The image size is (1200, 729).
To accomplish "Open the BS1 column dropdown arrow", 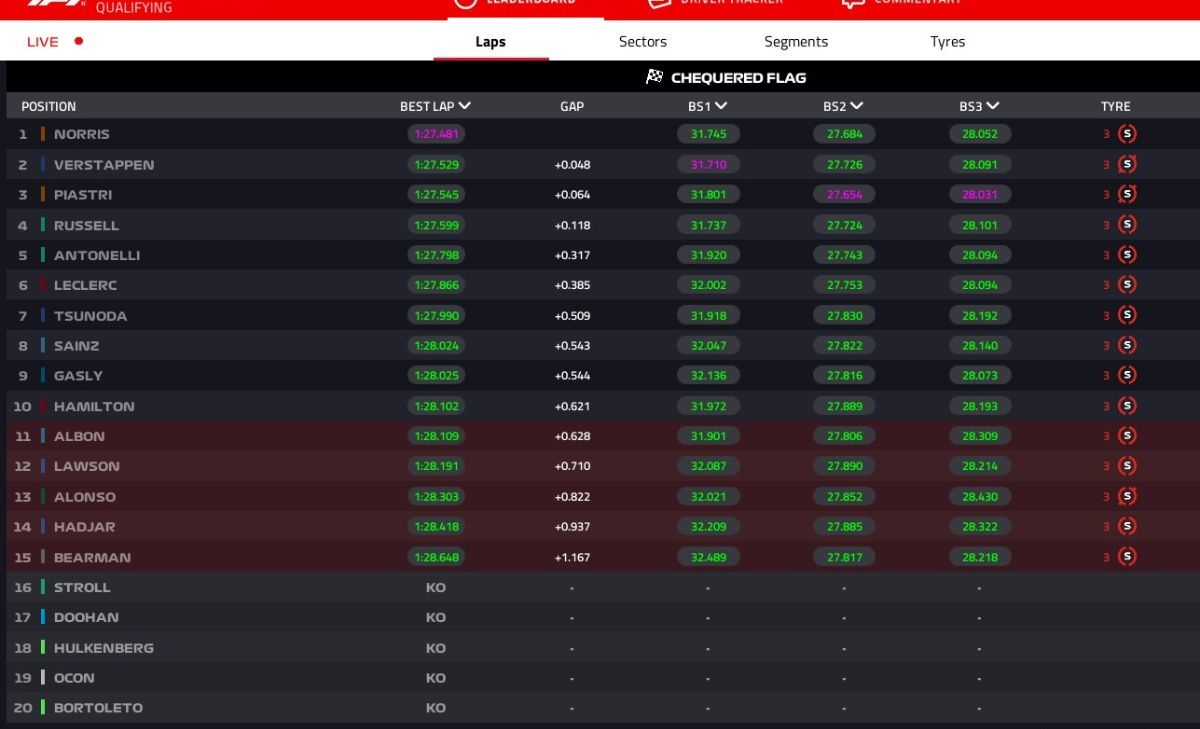I will tap(721, 106).
